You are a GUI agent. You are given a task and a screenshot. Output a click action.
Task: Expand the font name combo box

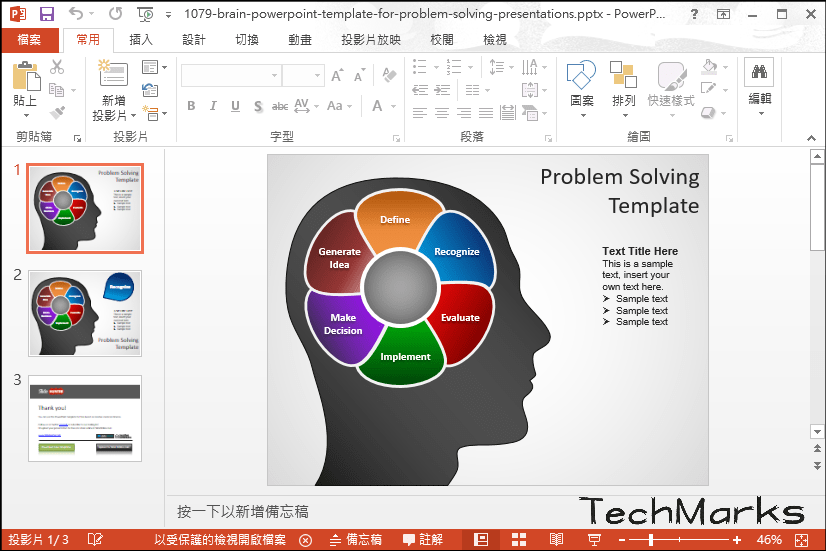click(x=274, y=76)
